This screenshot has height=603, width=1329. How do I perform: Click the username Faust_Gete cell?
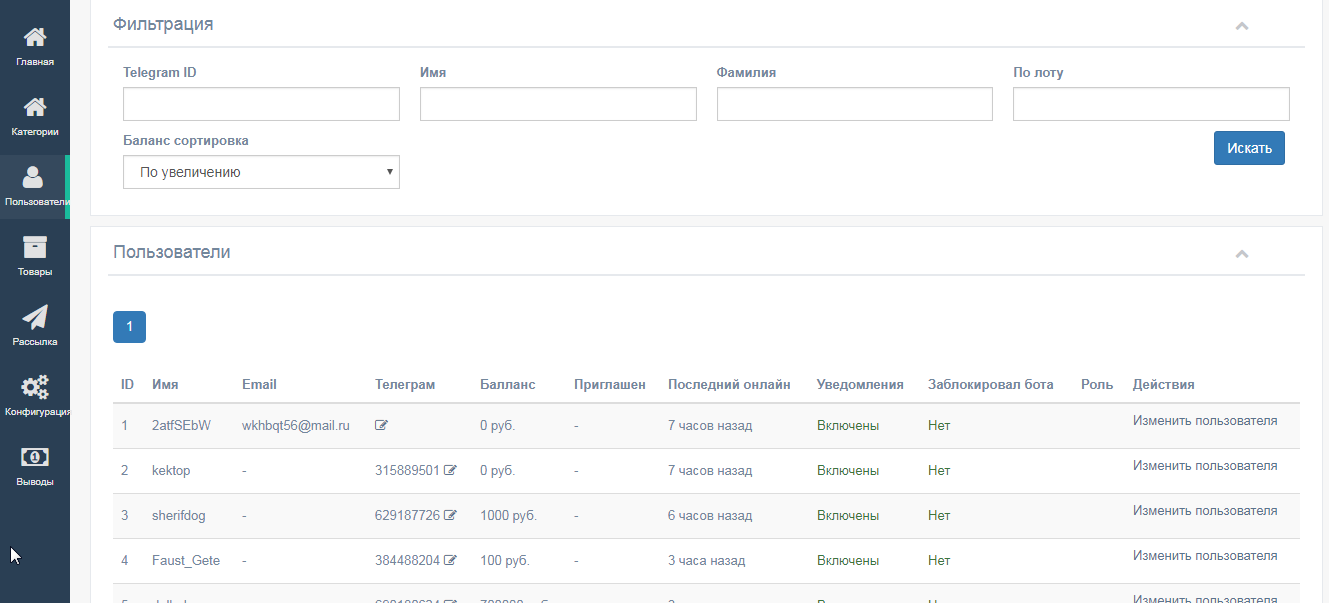[x=186, y=560]
